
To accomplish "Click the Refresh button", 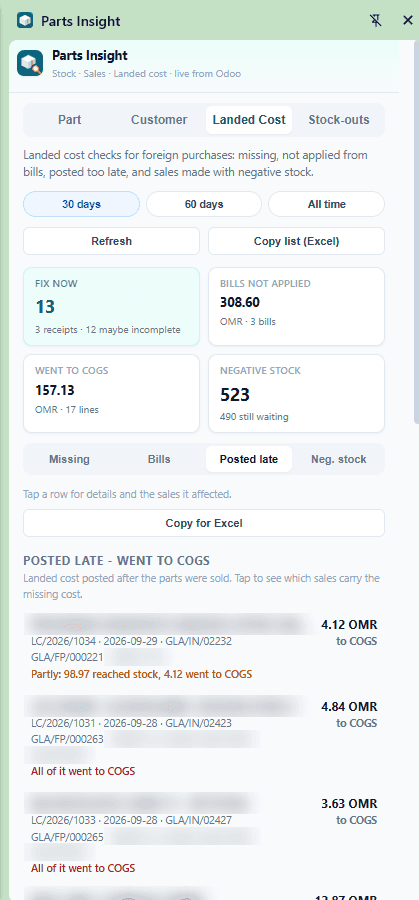I will (x=111, y=241).
